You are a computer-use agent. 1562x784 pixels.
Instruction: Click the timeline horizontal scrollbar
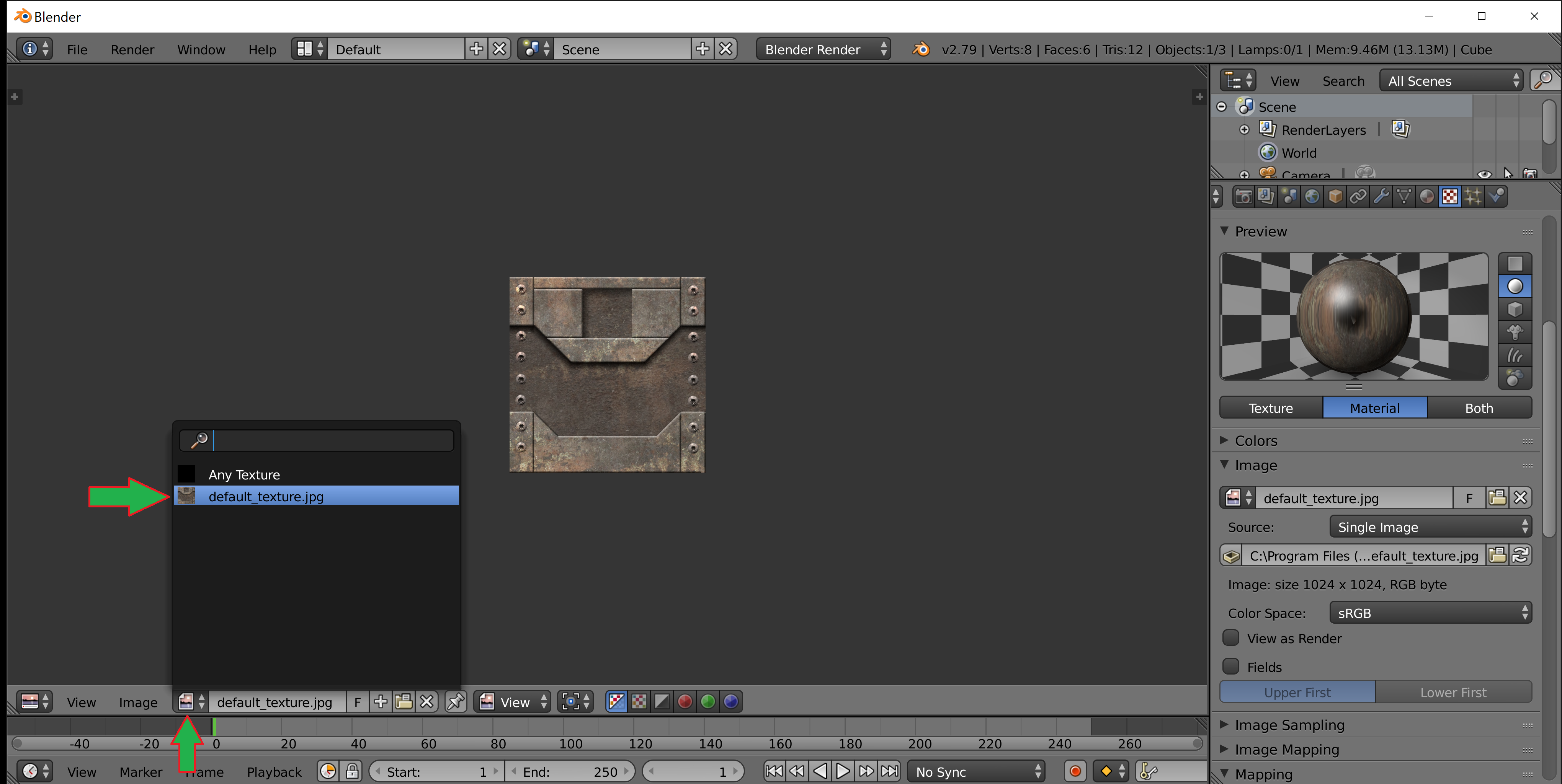[607, 743]
